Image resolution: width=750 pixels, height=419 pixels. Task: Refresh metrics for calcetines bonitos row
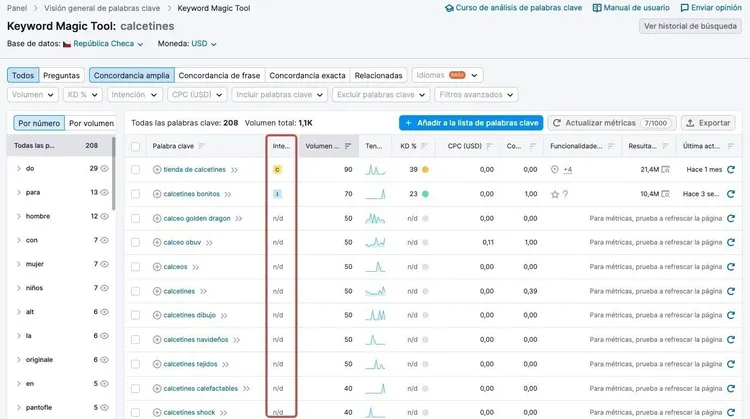[730, 194]
